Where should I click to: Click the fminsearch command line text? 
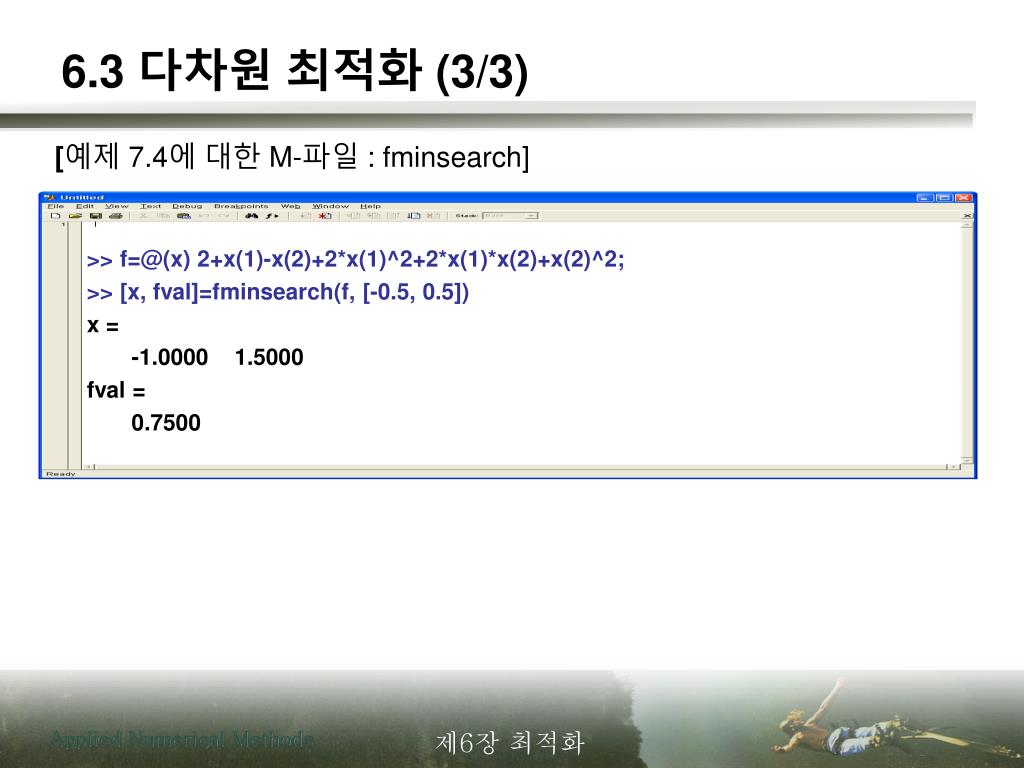point(278,292)
